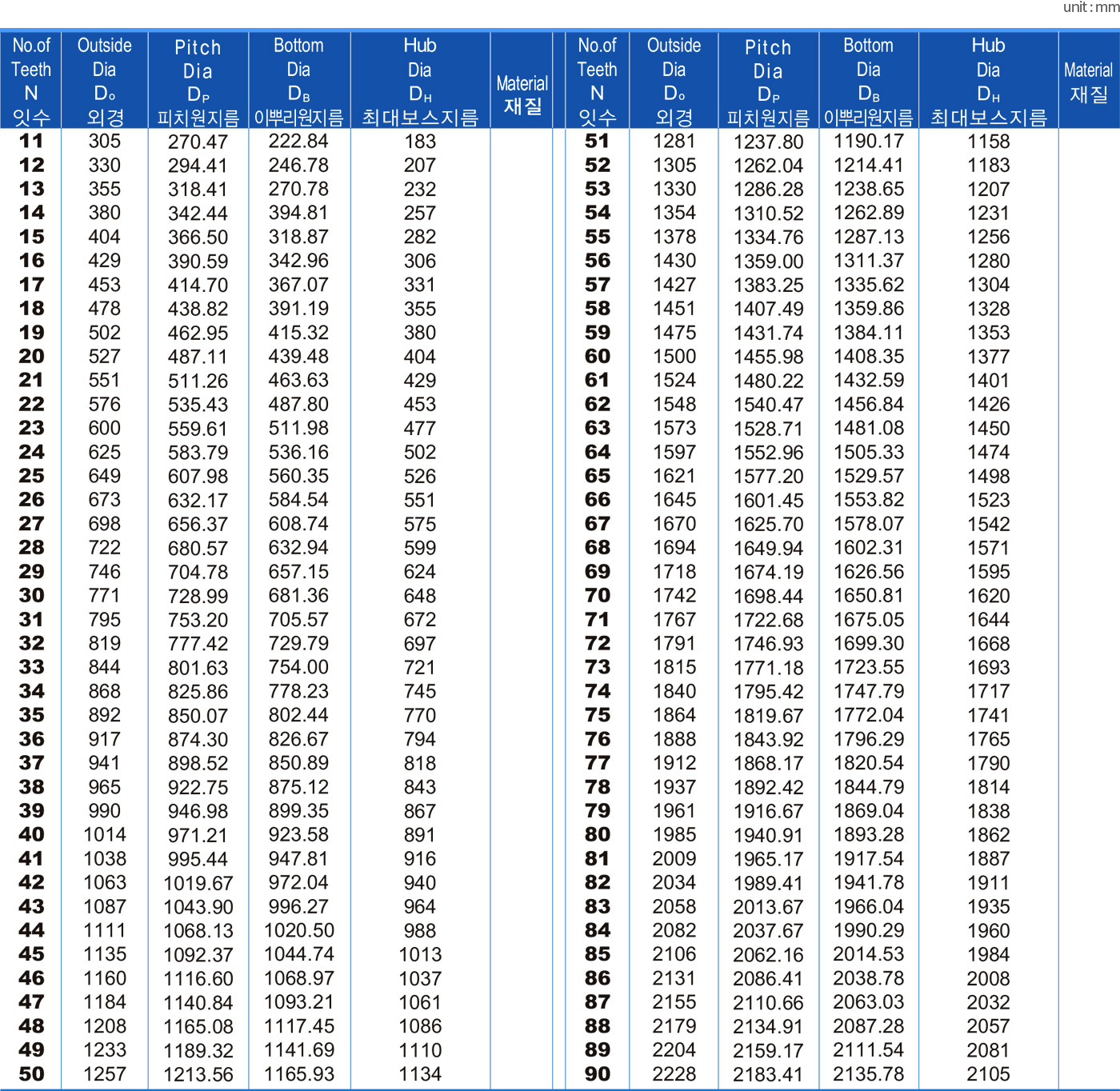Click the left table's 'Hub Dia DH 최대보스지름' header

point(420,81)
